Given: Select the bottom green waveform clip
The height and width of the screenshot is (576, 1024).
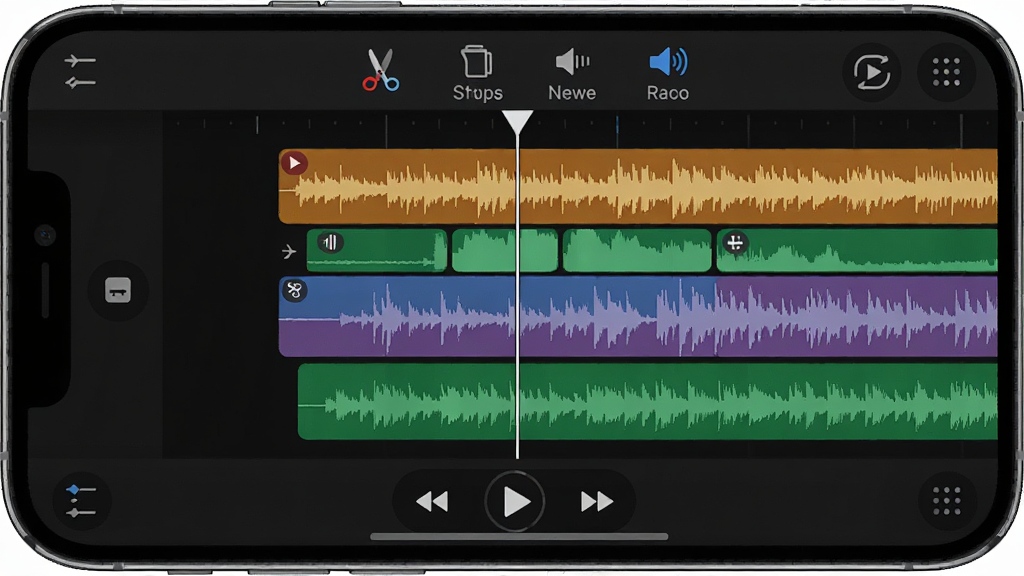Looking at the screenshot, I should tap(647, 402).
